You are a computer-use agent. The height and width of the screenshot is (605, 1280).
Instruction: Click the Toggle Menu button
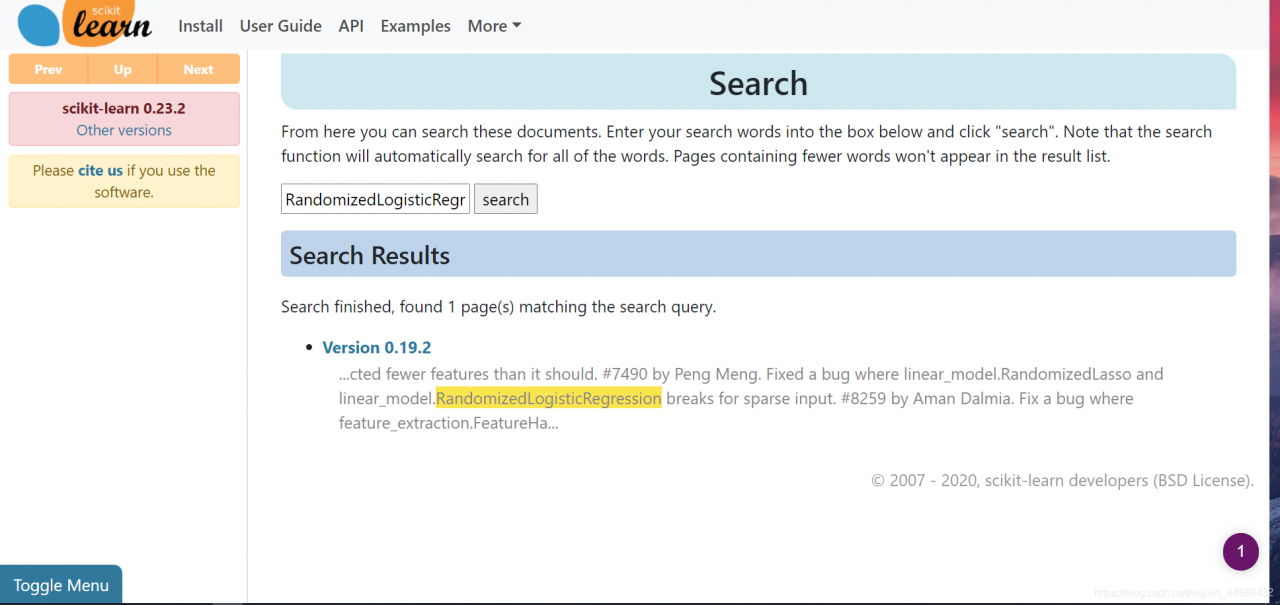pos(61,585)
